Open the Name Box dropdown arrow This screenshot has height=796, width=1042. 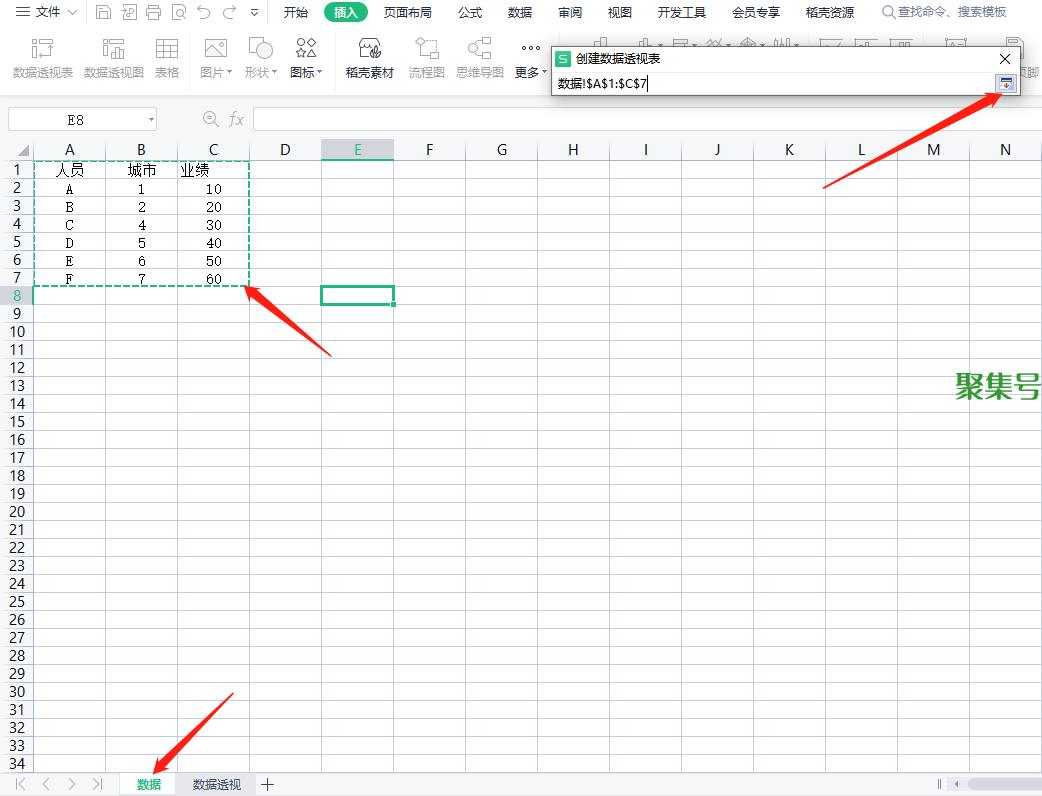tap(151, 120)
